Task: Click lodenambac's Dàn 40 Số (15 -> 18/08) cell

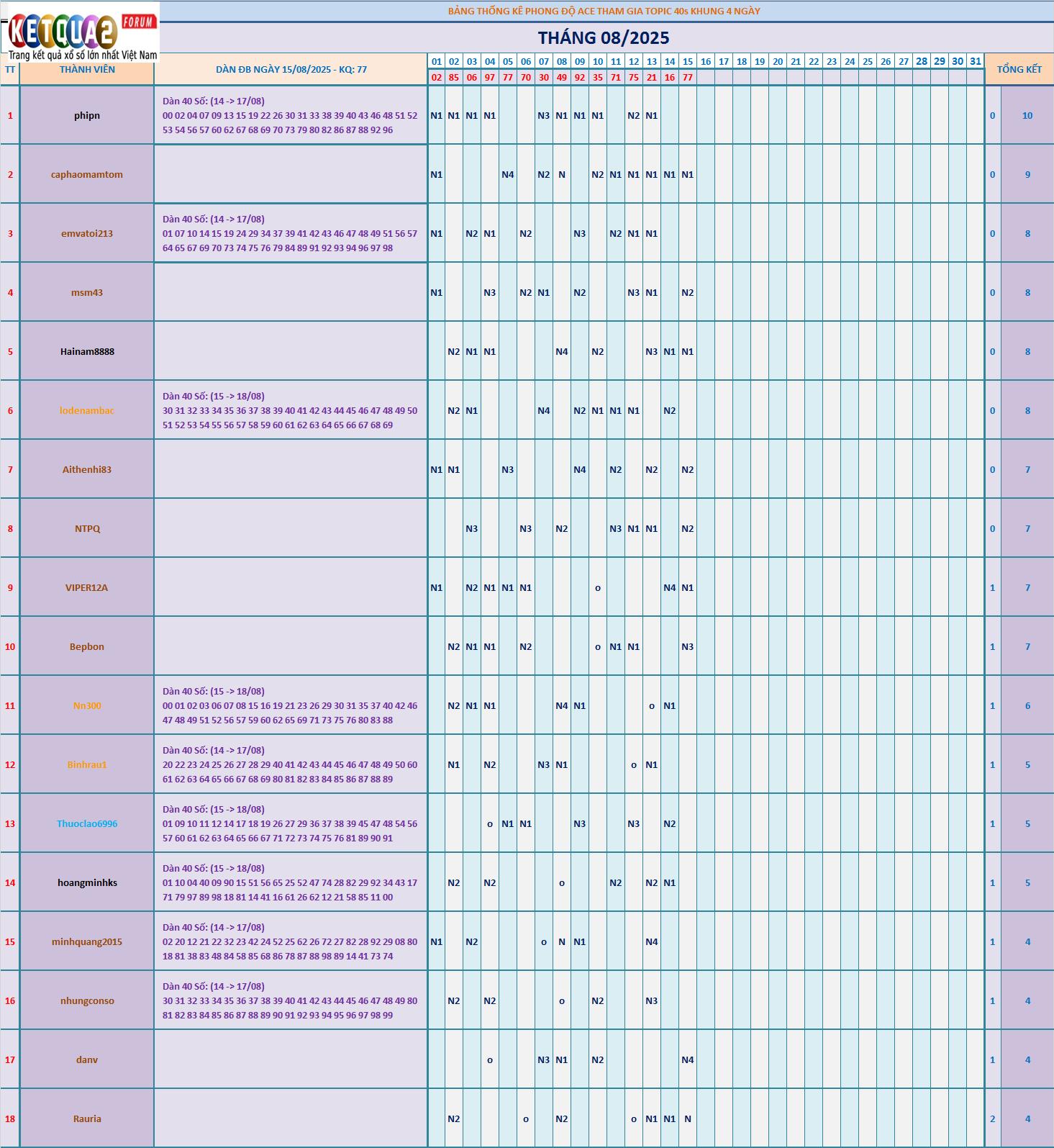Action: [x=291, y=411]
